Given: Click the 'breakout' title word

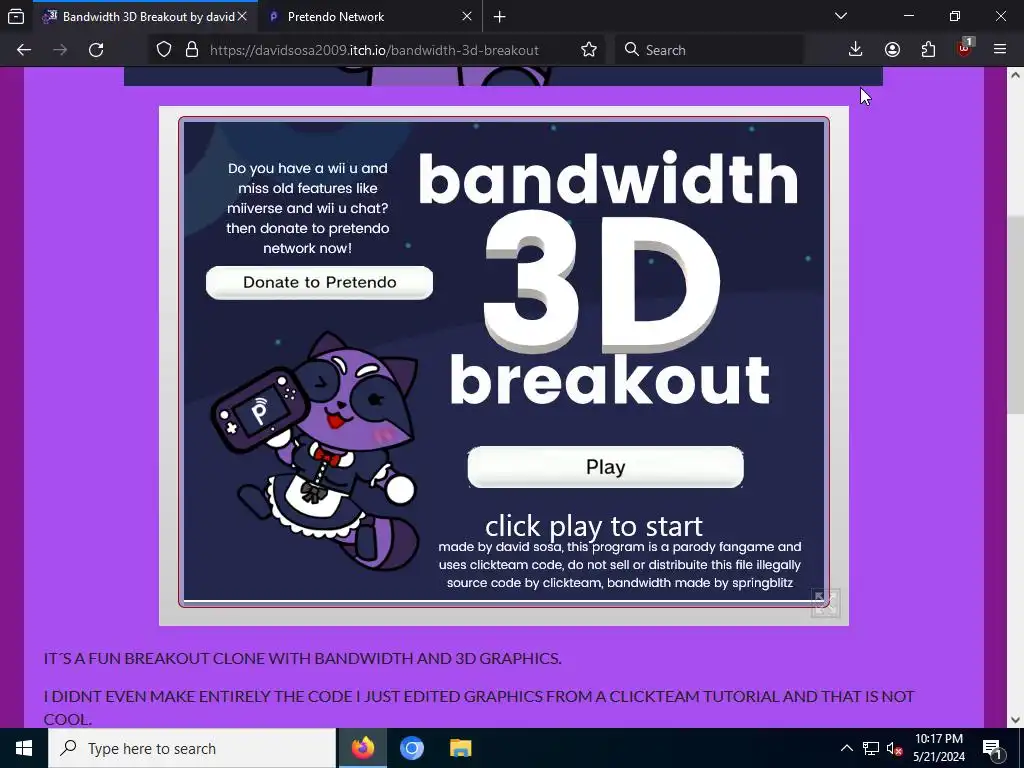Looking at the screenshot, I should (x=609, y=380).
